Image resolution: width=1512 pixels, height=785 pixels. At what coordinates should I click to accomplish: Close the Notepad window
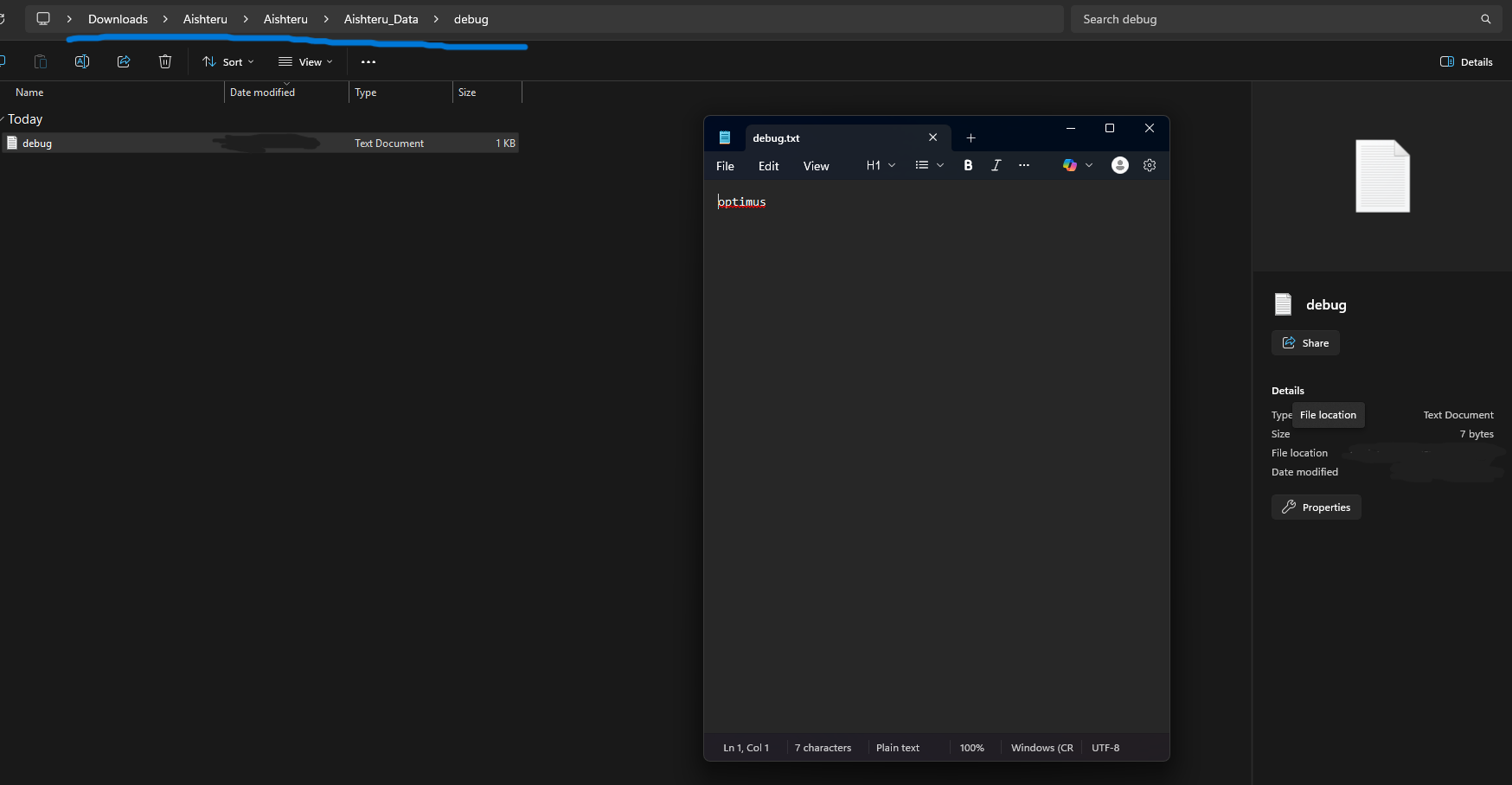tap(1150, 129)
